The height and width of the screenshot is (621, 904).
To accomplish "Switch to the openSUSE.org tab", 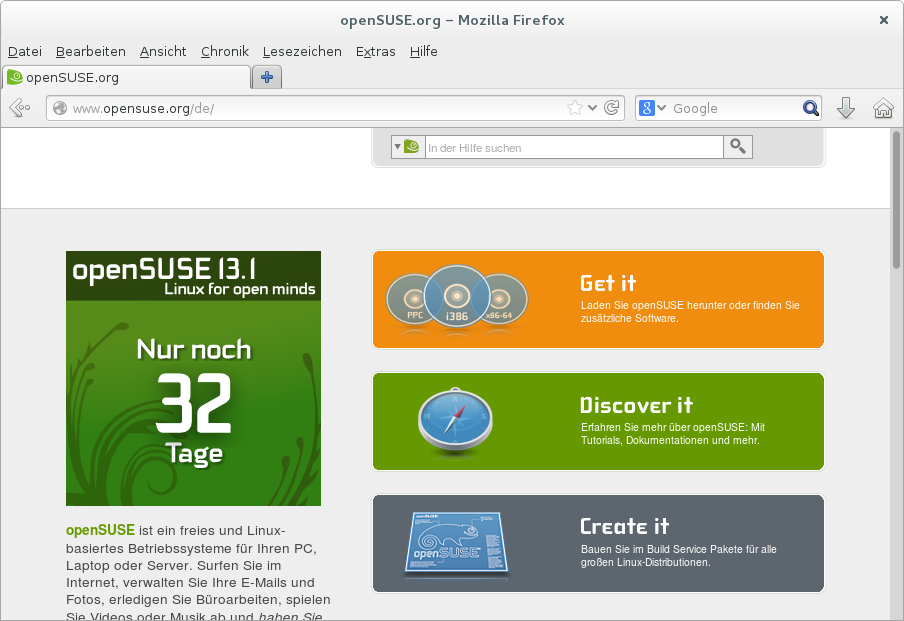I will 126,77.
